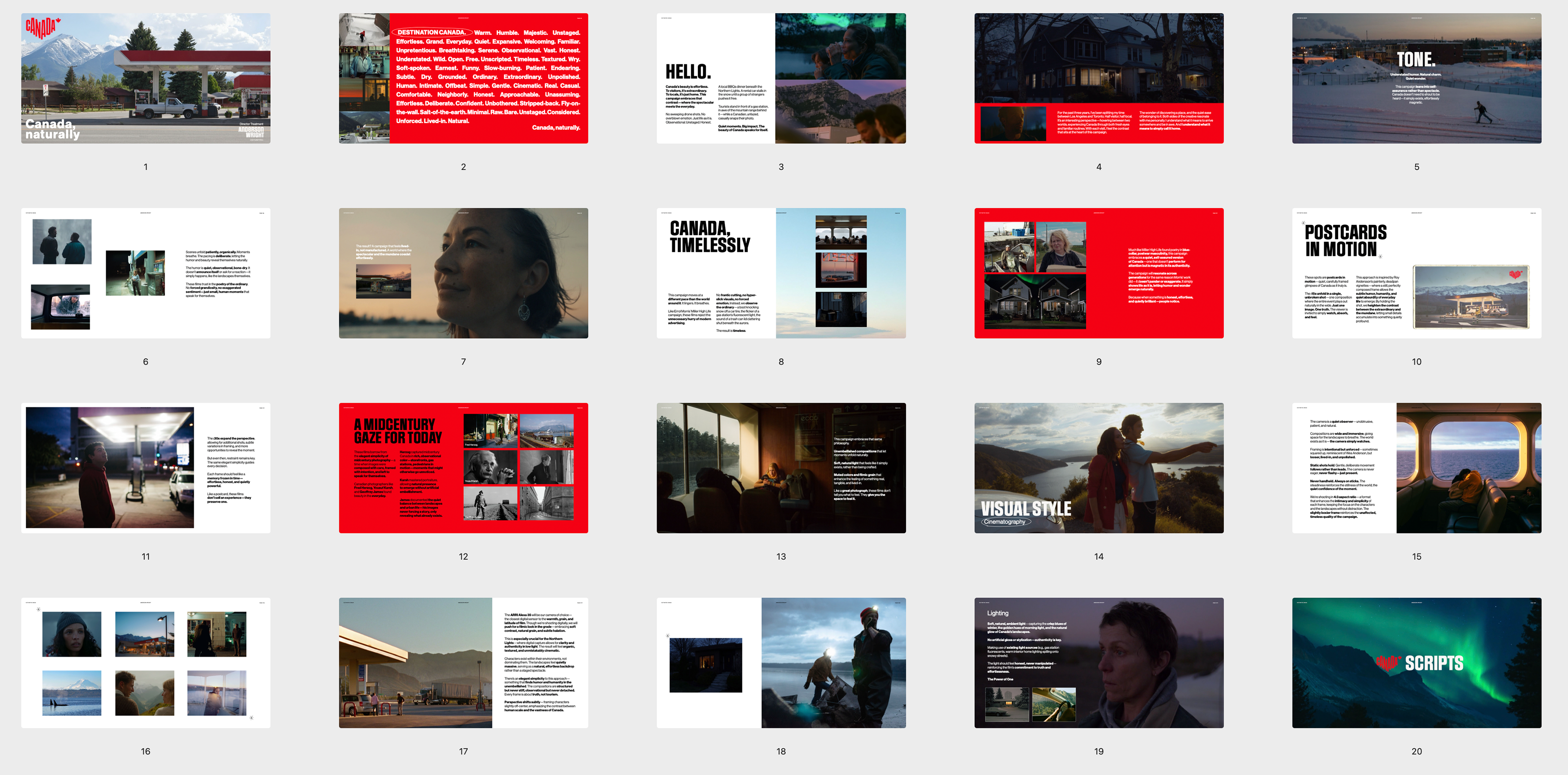Open slide 2 Destination Canada word list
The height and width of the screenshot is (775, 1568).
pyautogui.click(x=463, y=78)
